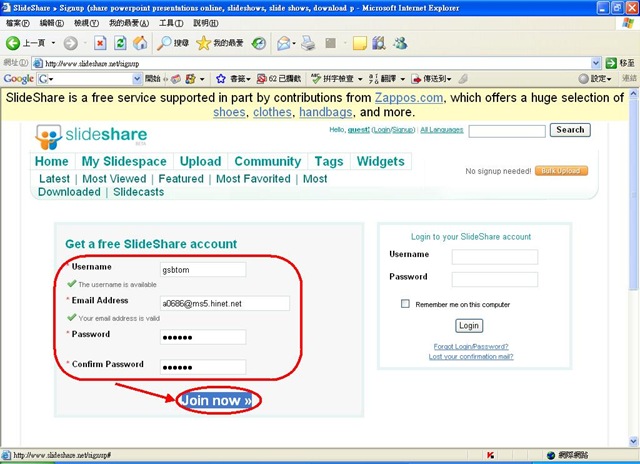Click the login panel Username field
This screenshot has height=464, width=640.
pos(495,257)
